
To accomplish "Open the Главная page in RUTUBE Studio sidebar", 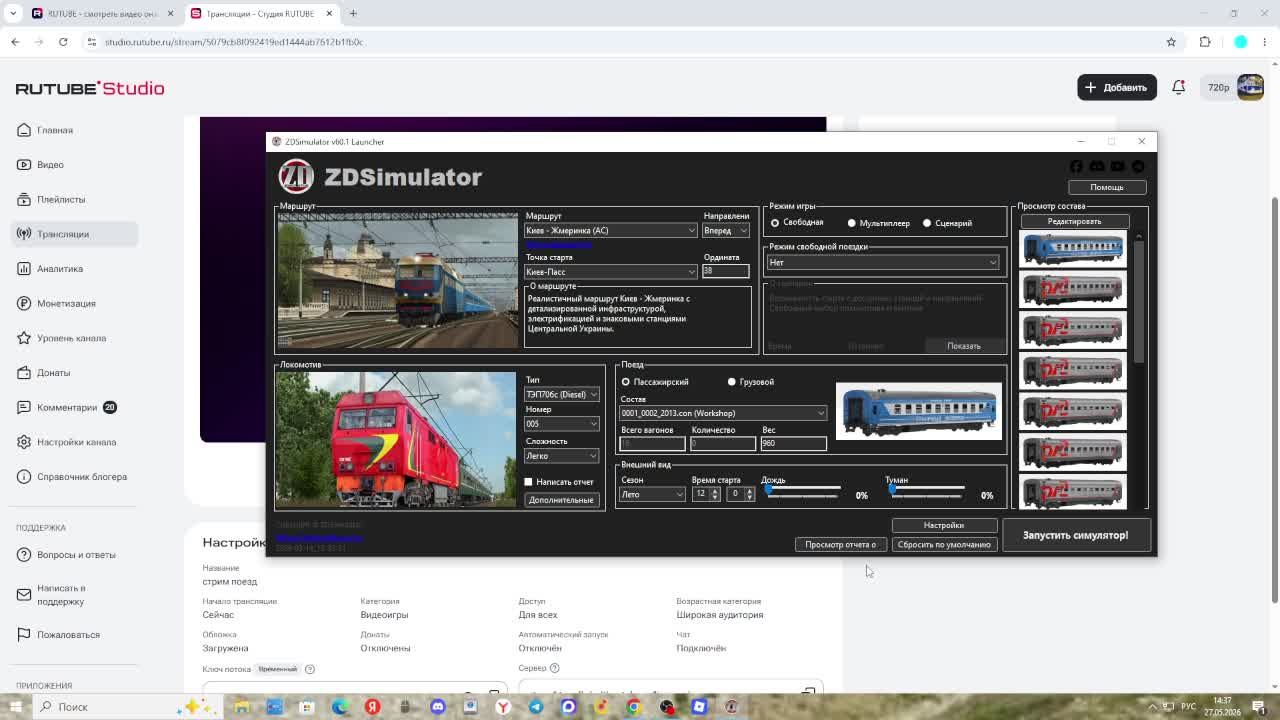I will coord(55,130).
